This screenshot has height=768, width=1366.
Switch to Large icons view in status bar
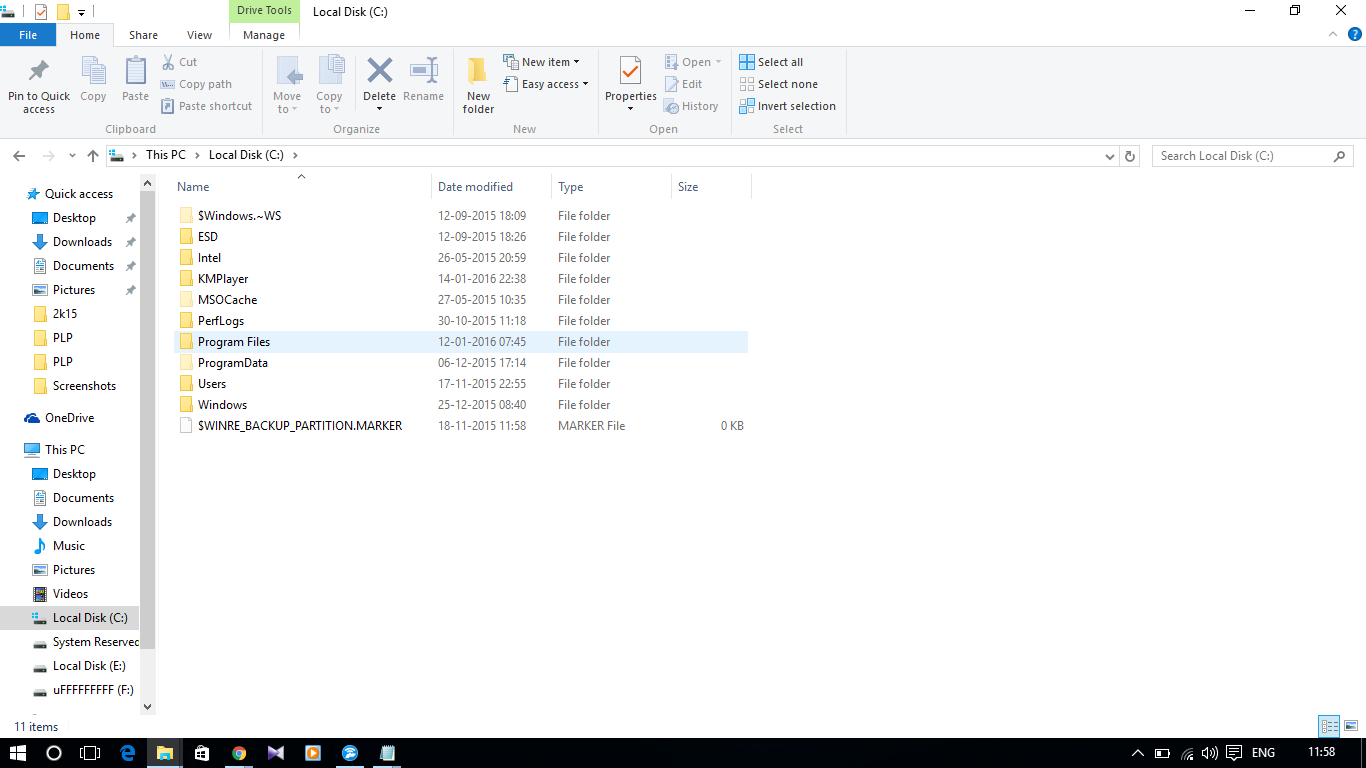pos(1349,727)
